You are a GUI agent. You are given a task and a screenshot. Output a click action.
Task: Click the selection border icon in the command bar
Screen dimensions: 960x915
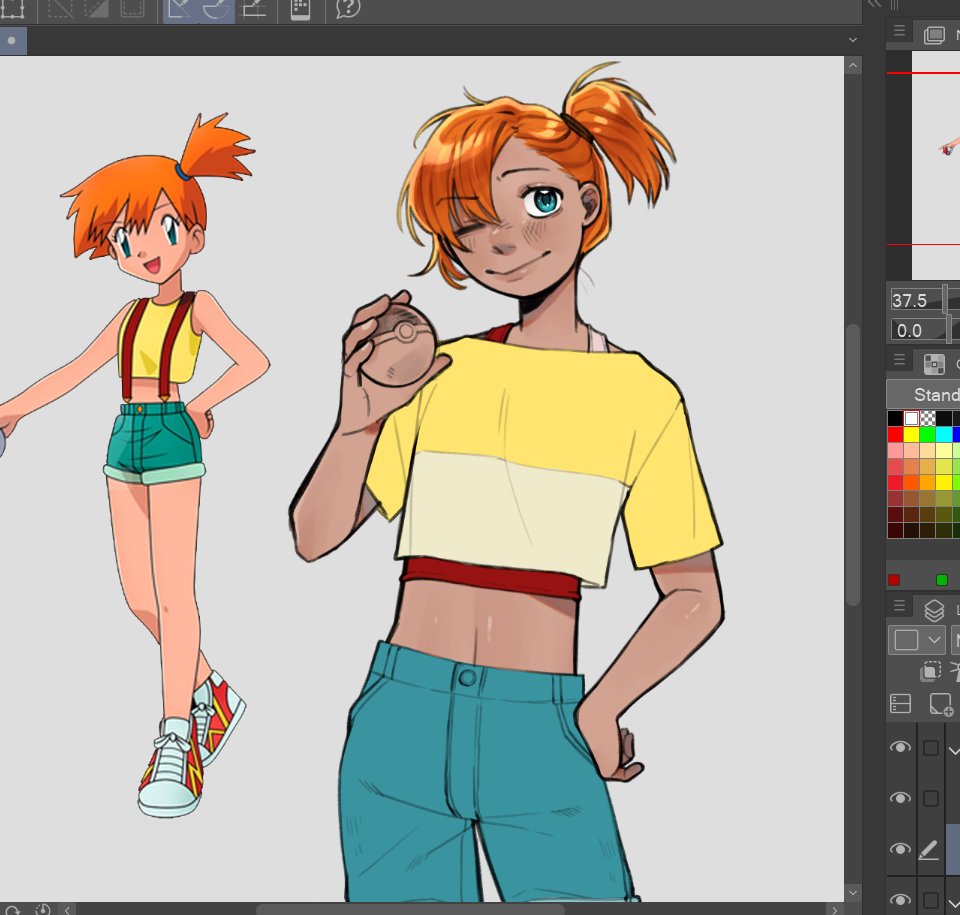[x=131, y=9]
